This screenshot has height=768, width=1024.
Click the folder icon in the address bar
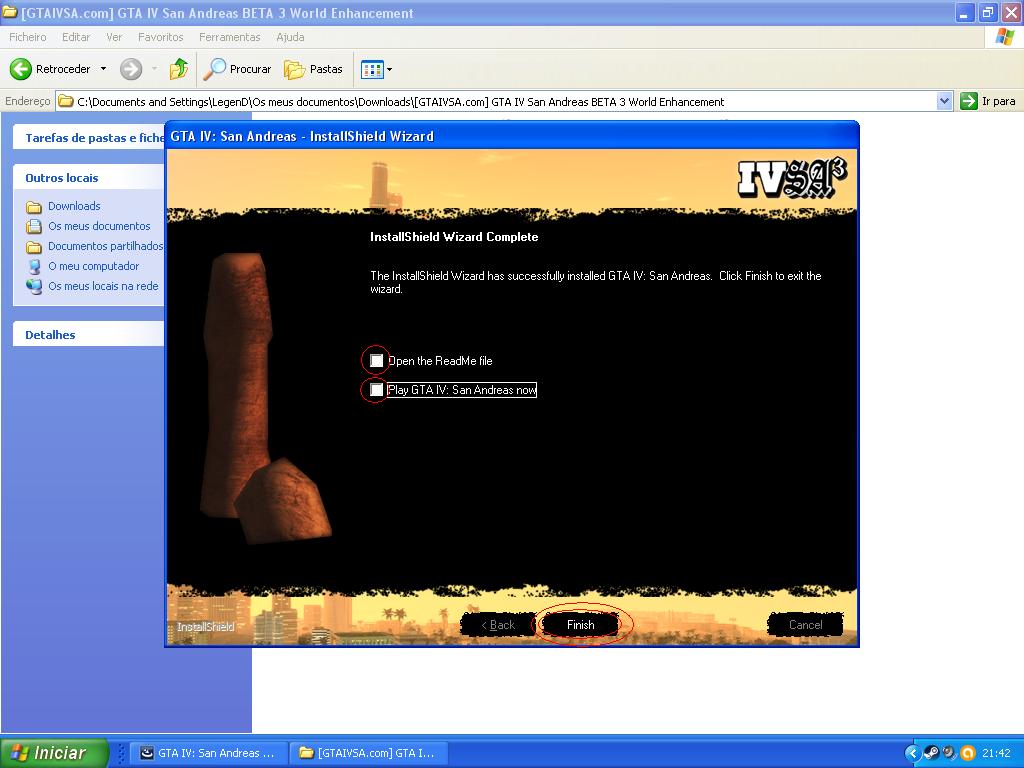coord(65,101)
